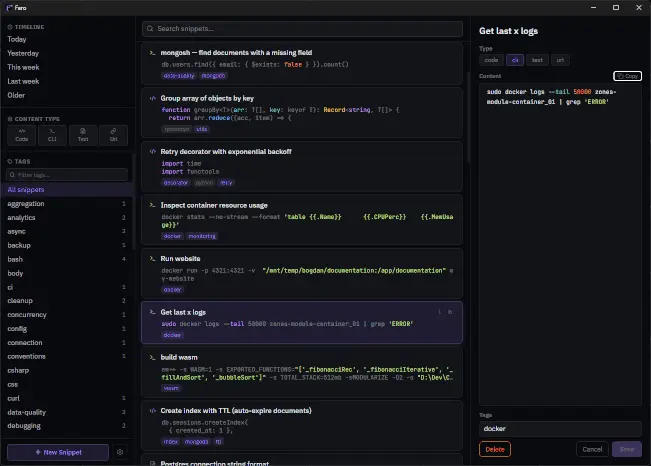Select the bash tag
This screenshot has height=466, width=651.
tap(66, 259)
